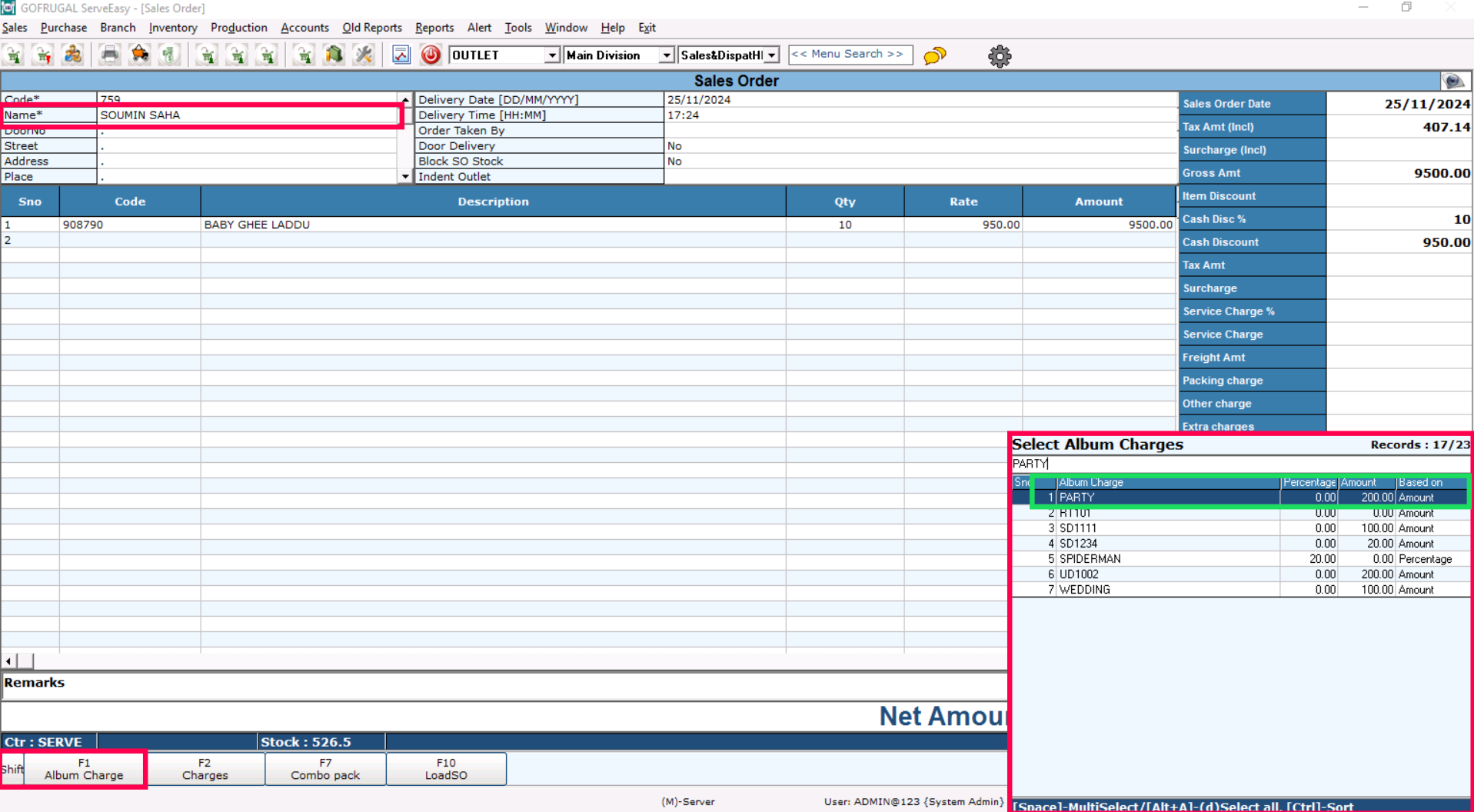Viewport: 1474px width, 812px height.
Task: Open the Inventory menu
Action: (x=172, y=28)
